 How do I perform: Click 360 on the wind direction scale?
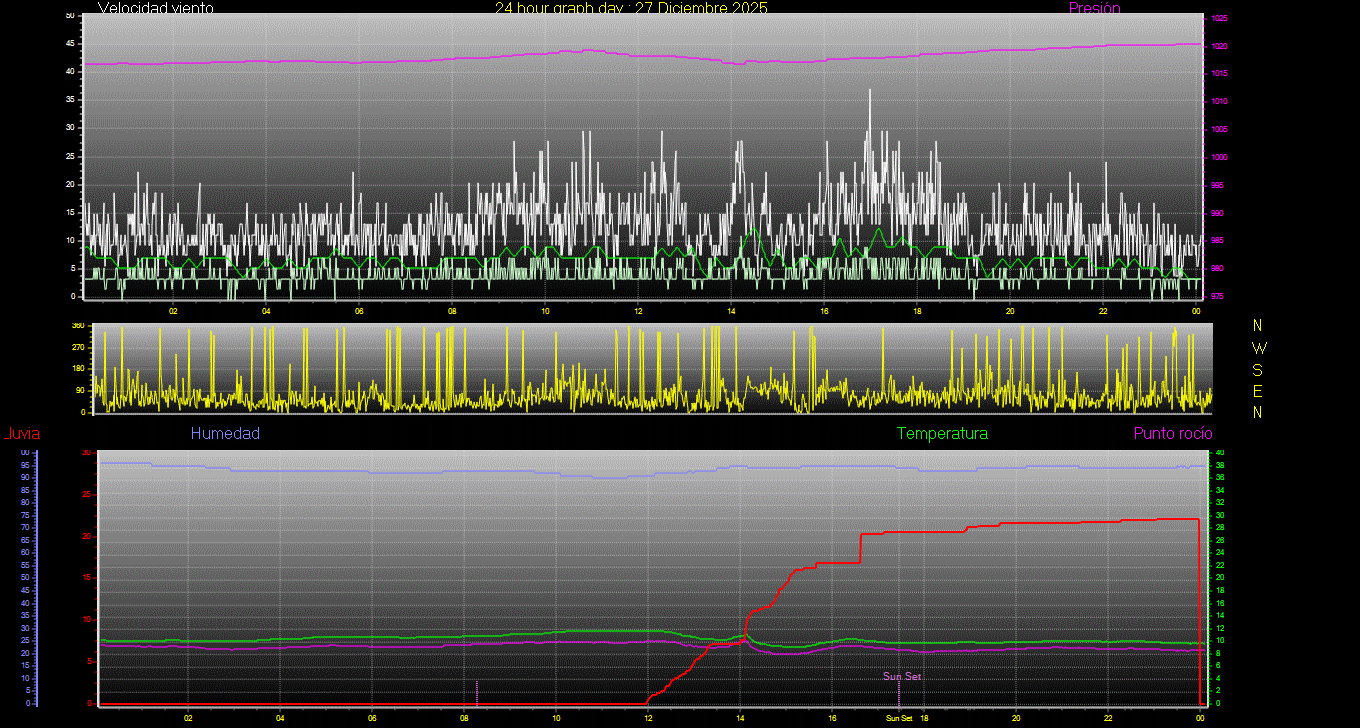[x=77, y=327]
